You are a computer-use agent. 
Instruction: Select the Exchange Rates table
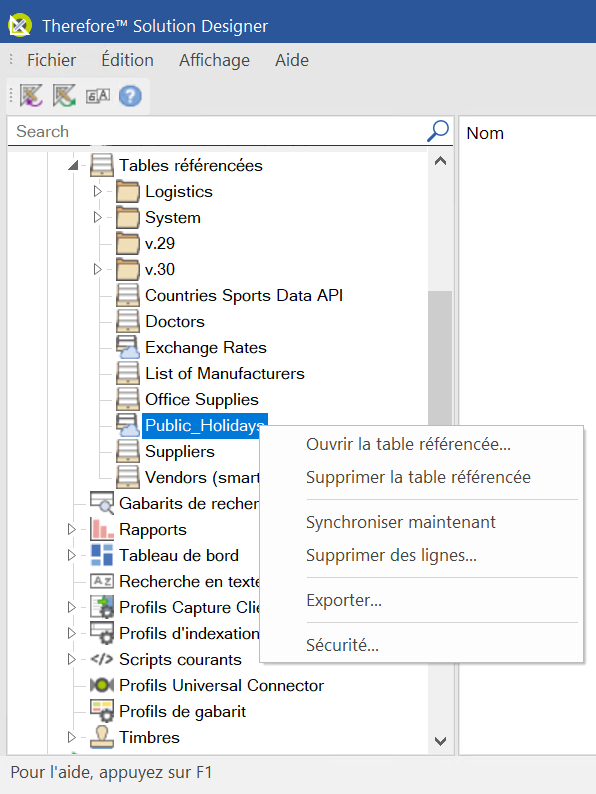pos(206,347)
